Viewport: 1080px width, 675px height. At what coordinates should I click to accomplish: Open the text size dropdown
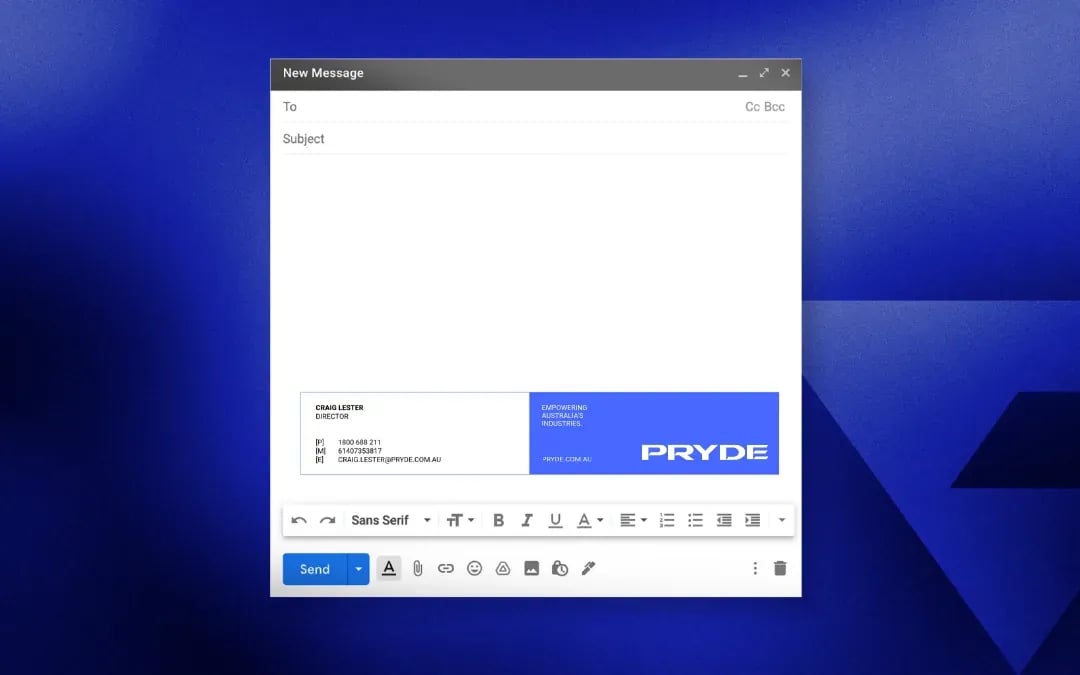tap(460, 520)
